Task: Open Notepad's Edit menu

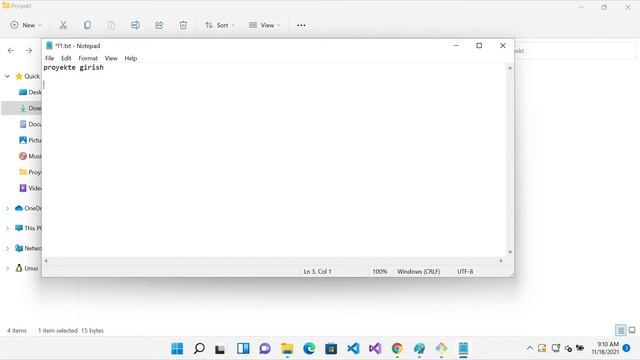Action: click(x=66, y=58)
